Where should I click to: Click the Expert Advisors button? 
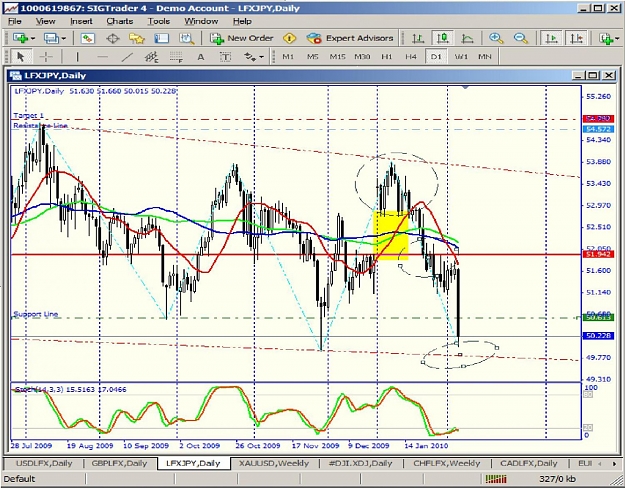coord(350,38)
